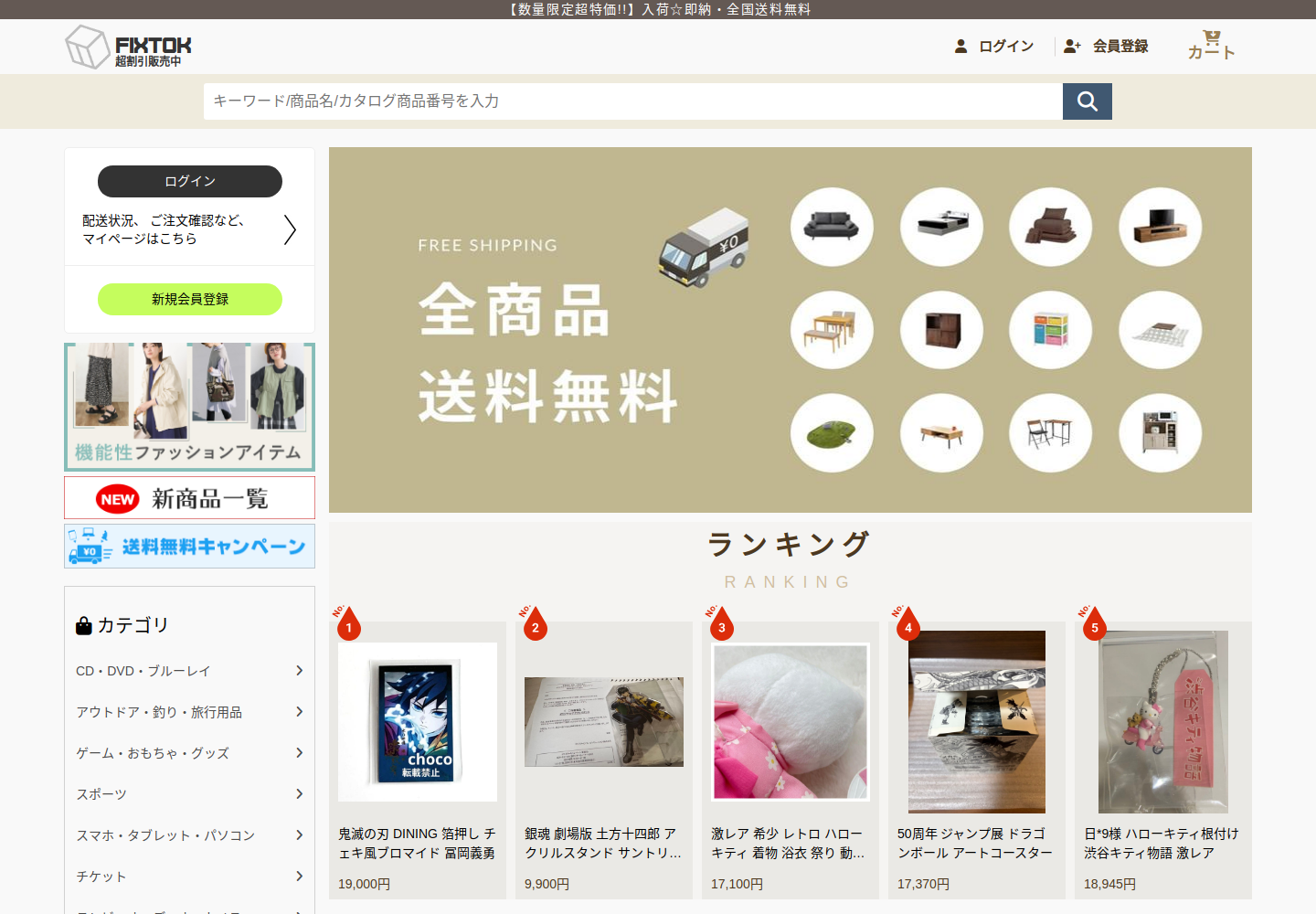Expand the スポーツ category arrow

tap(299, 794)
